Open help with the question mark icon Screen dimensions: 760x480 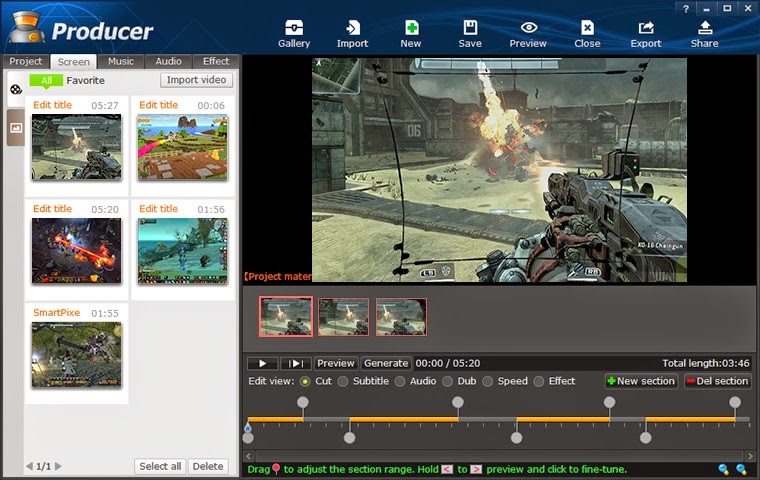pyautogui.click(x=685, y=9)
